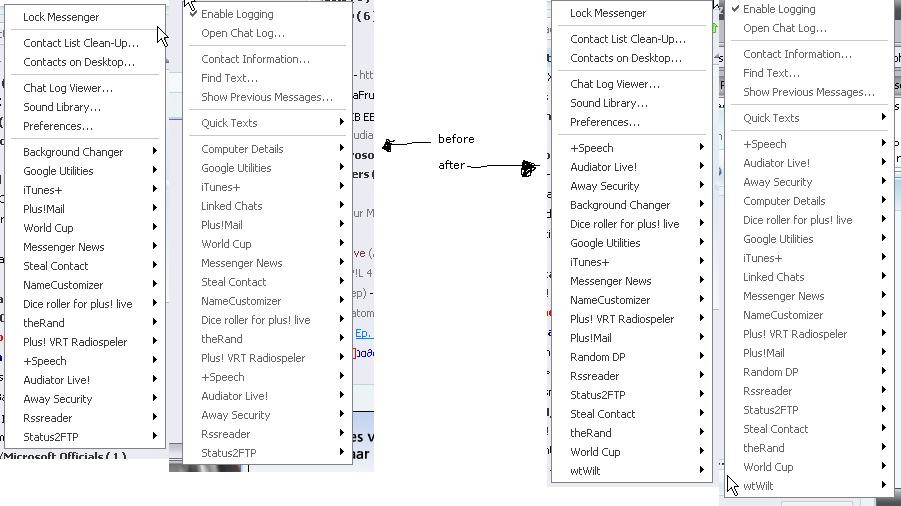Choose Show Previous Messages in rightmost menu
Image resolution: width=901 pixels, height=506 pixels.
tap(808, 92)
